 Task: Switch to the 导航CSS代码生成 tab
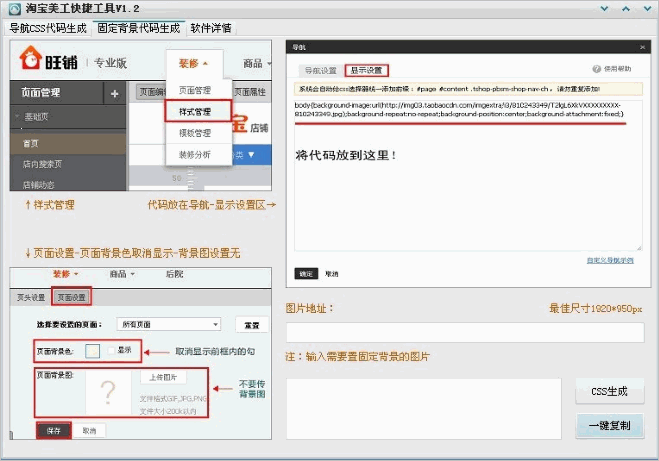48,28
